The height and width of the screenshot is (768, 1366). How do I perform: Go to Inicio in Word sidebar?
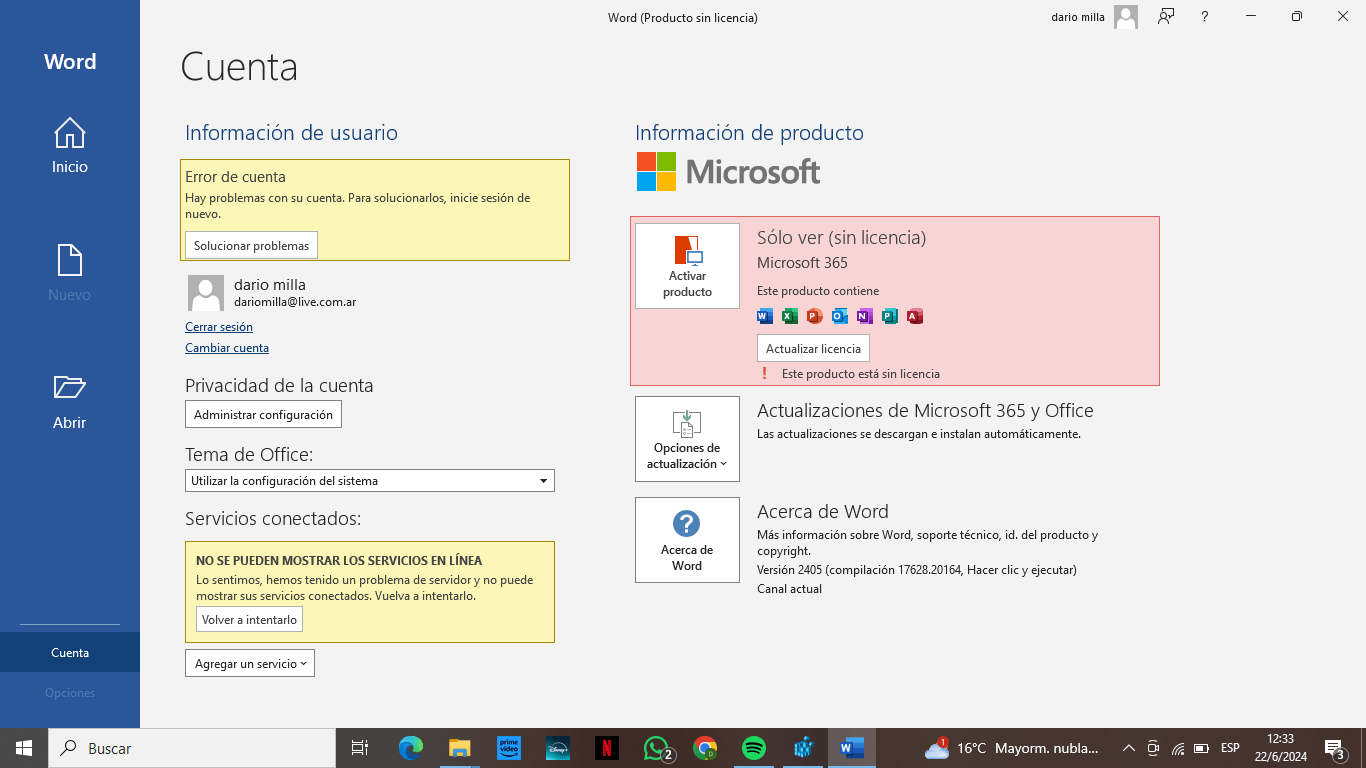tap(70, 146)
